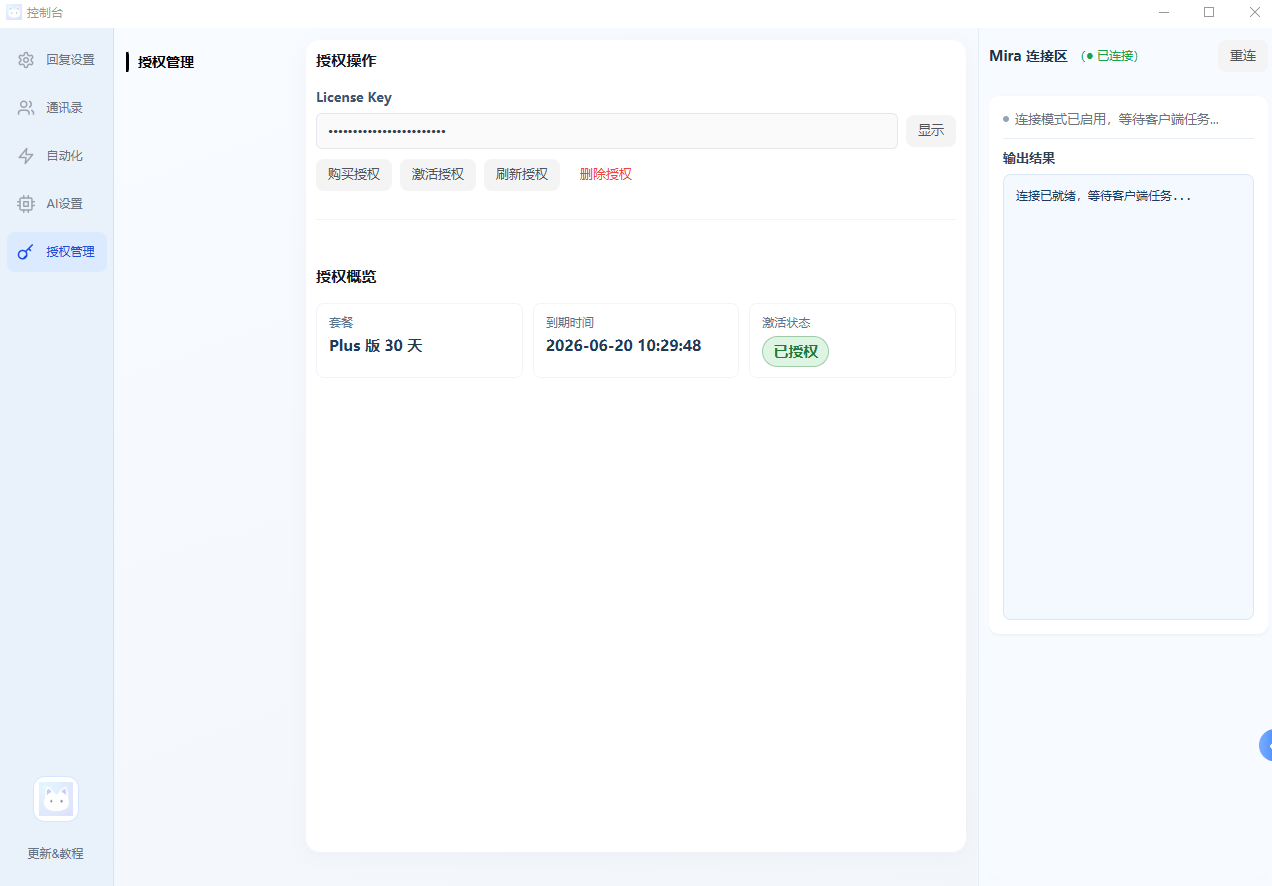Click the 刷新授权 button
This screenshot has height=886, width=1272.
pyautogui.click(x=522, y=174)
